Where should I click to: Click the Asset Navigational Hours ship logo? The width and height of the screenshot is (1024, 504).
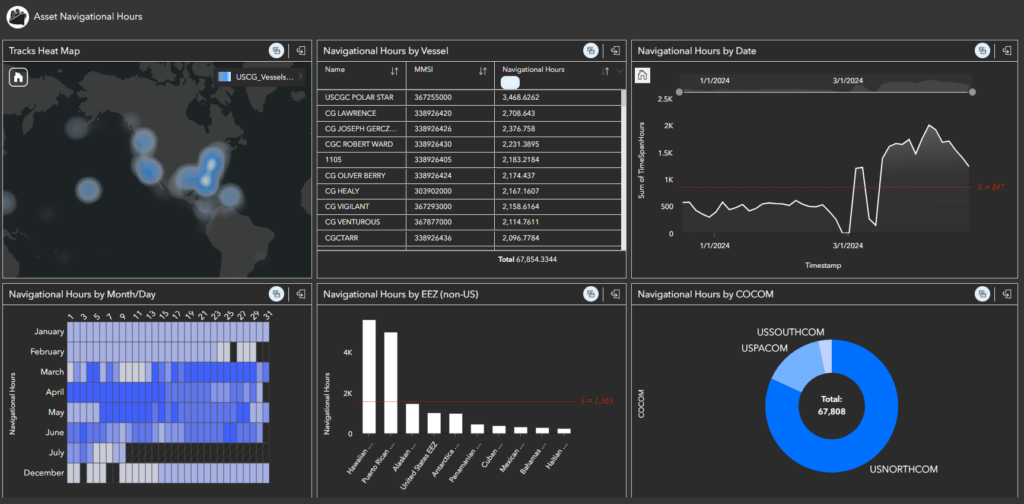(x=17, y=16)
